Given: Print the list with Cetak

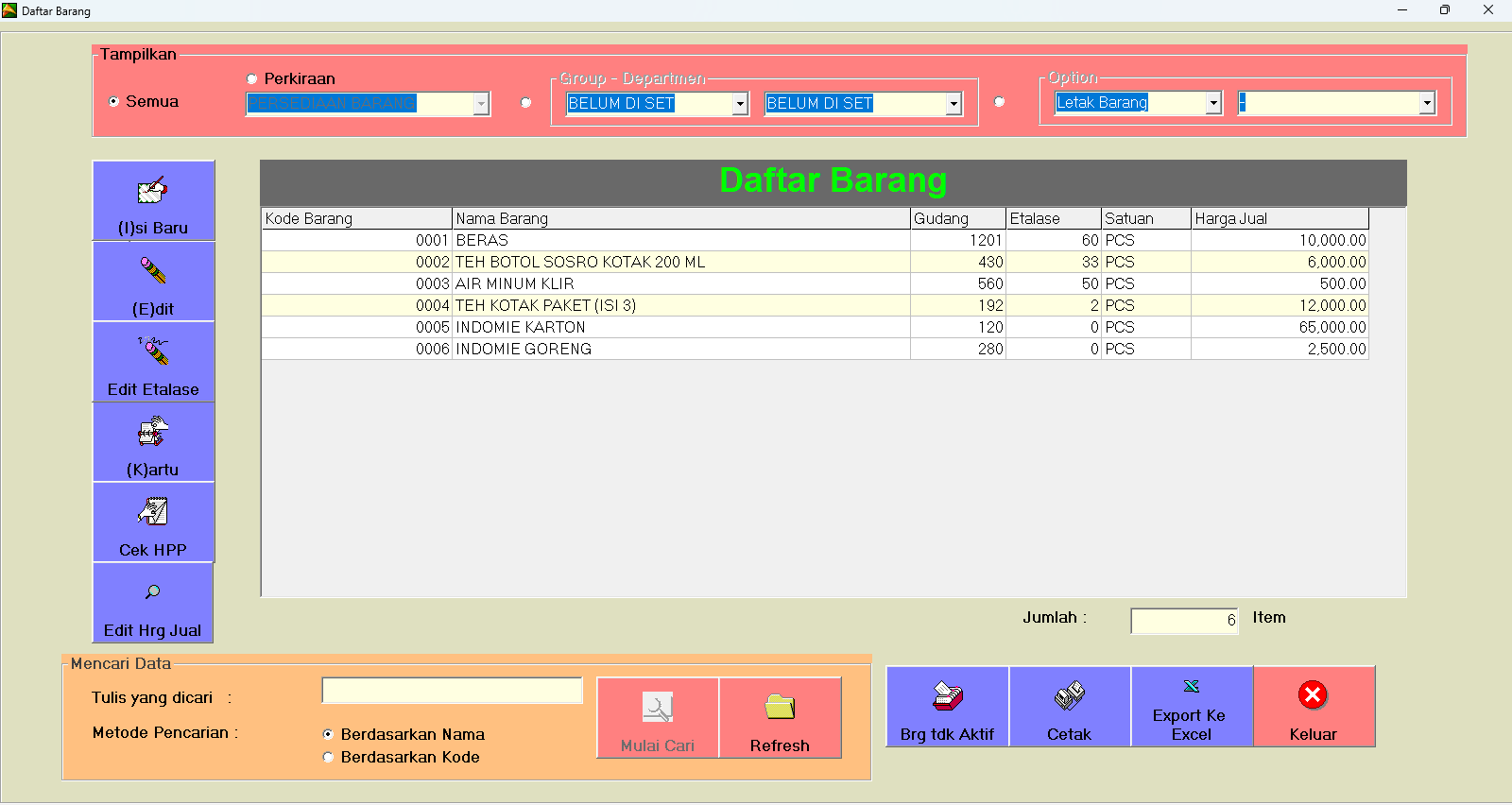Looking at the screenshot, I should pyautogui.click(x=1069, y=707).
